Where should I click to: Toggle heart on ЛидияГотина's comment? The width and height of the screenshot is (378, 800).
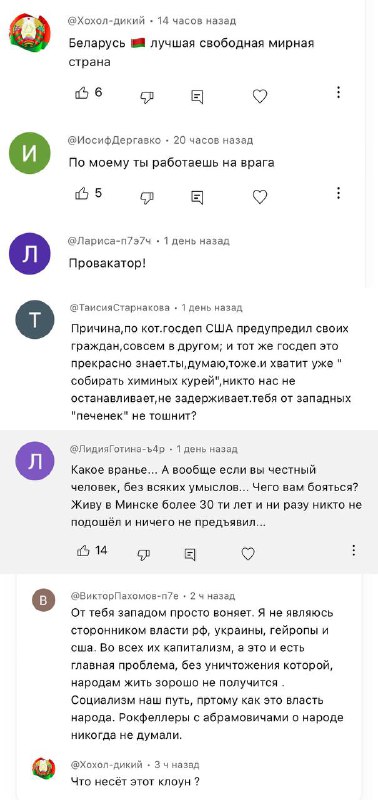click(248, 554)
